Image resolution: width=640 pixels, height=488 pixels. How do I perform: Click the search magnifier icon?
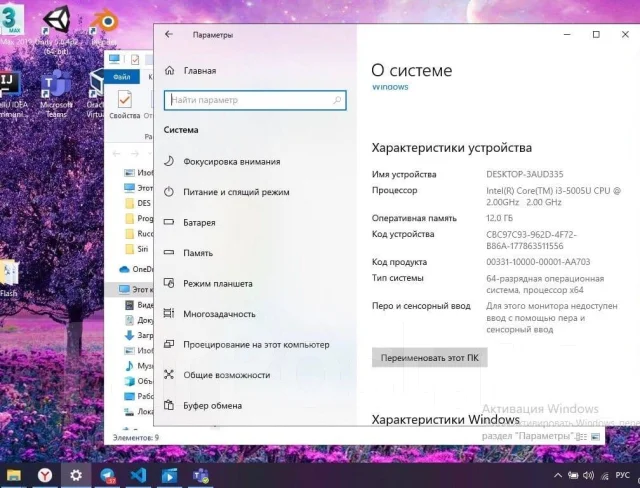[337, 100]
